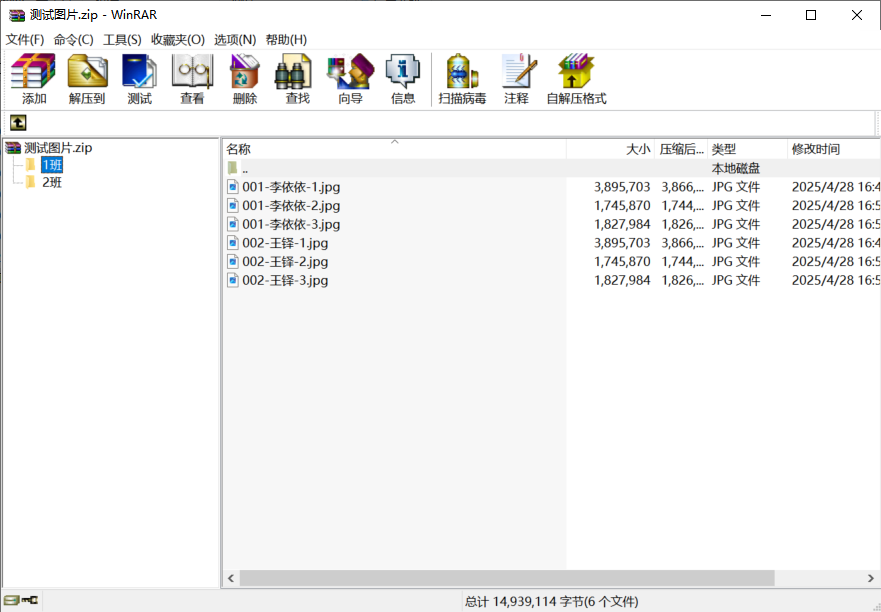The image size is (881, 612).
Task: Click the horizontal scrollbar right arrow
Action: (x=871, y=578)
